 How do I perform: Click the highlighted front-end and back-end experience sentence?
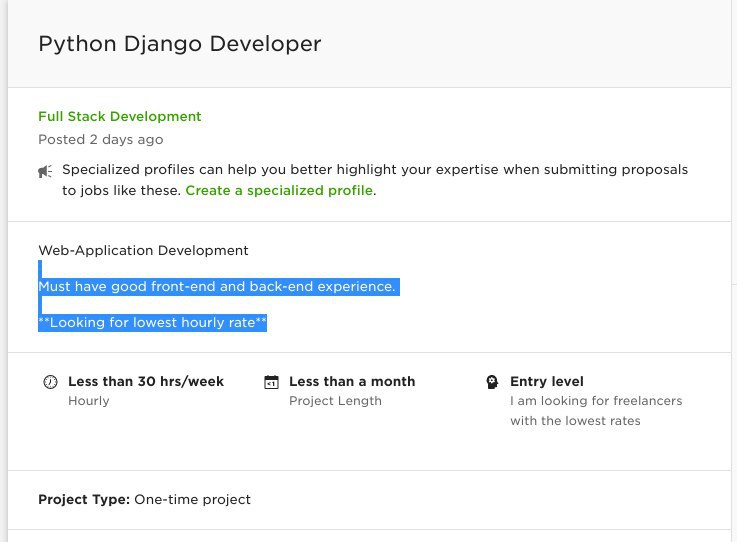[219, 286]
